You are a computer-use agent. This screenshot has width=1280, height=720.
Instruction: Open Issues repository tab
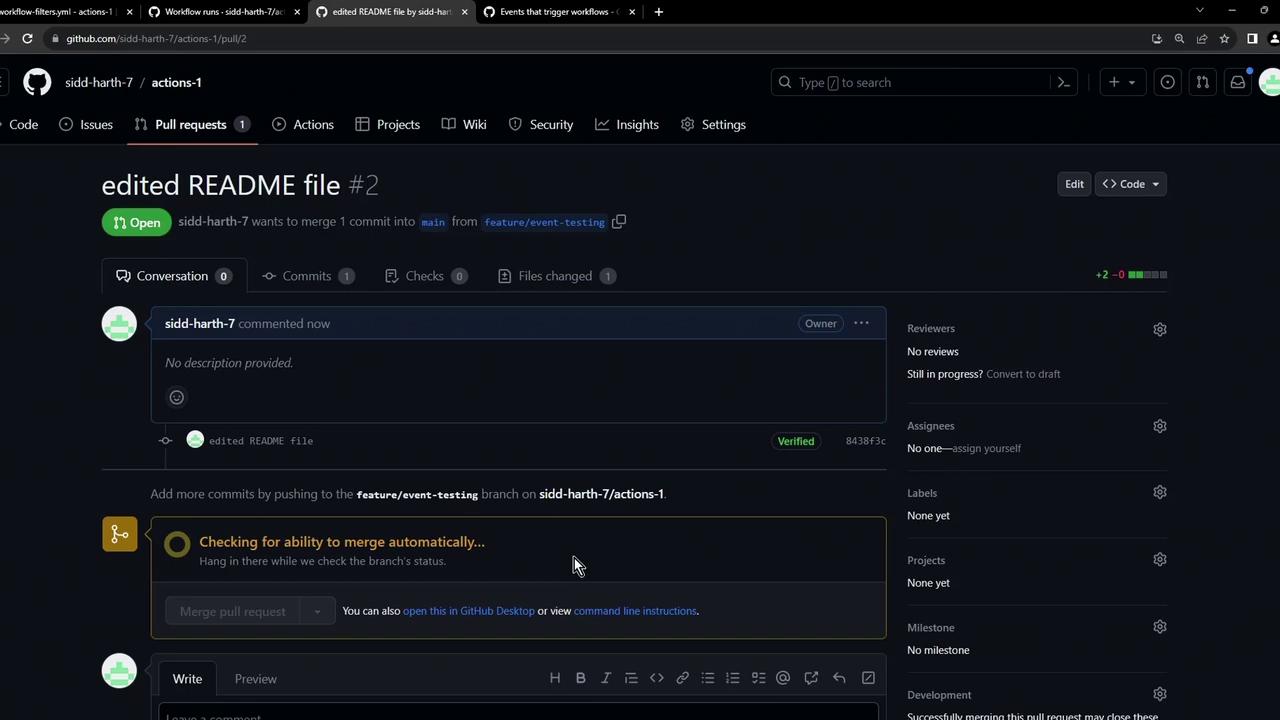click(86, 124)
